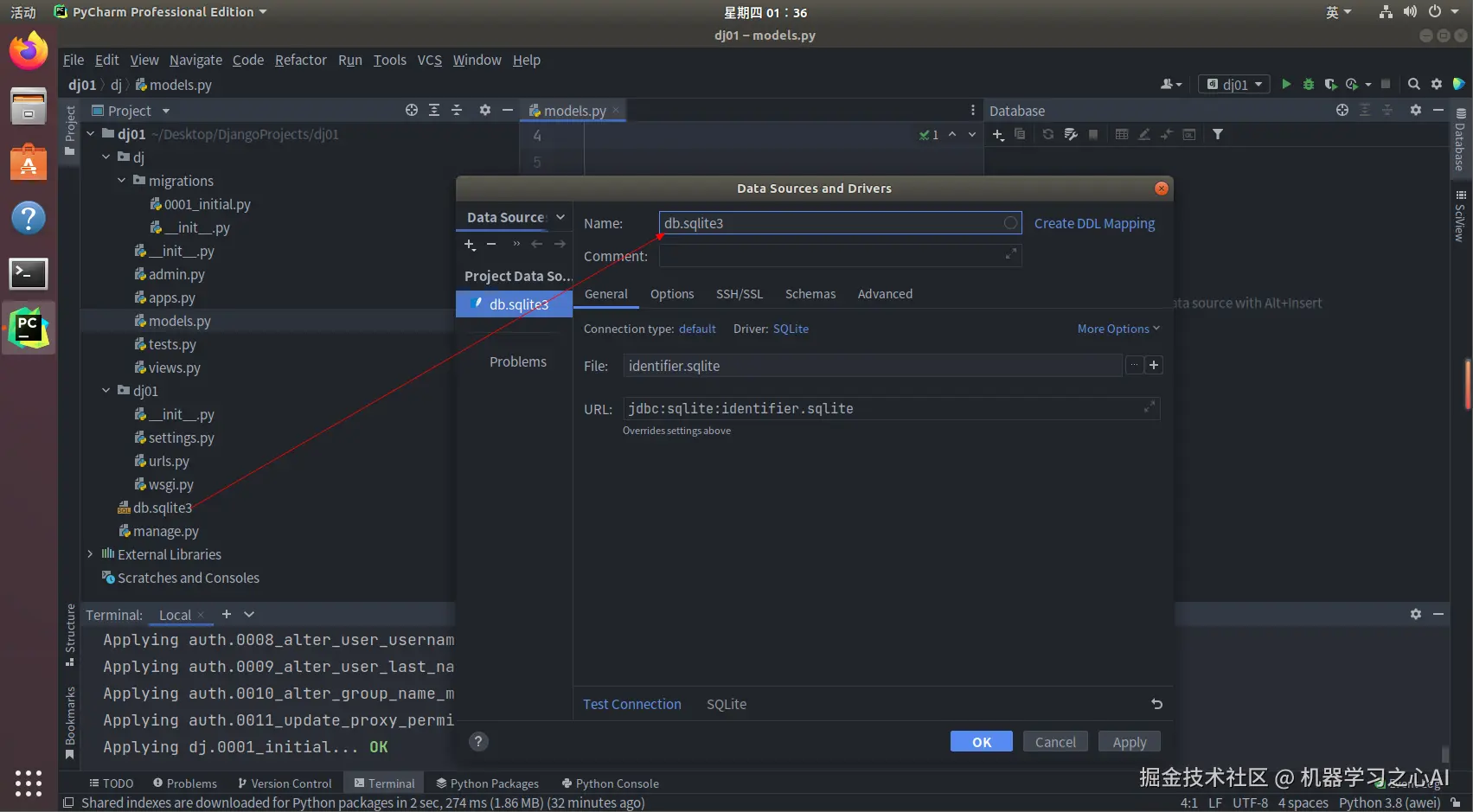Open the dj01 run configuration dropdown
Screen dimensions: 1473x812
click(1234, 84)
